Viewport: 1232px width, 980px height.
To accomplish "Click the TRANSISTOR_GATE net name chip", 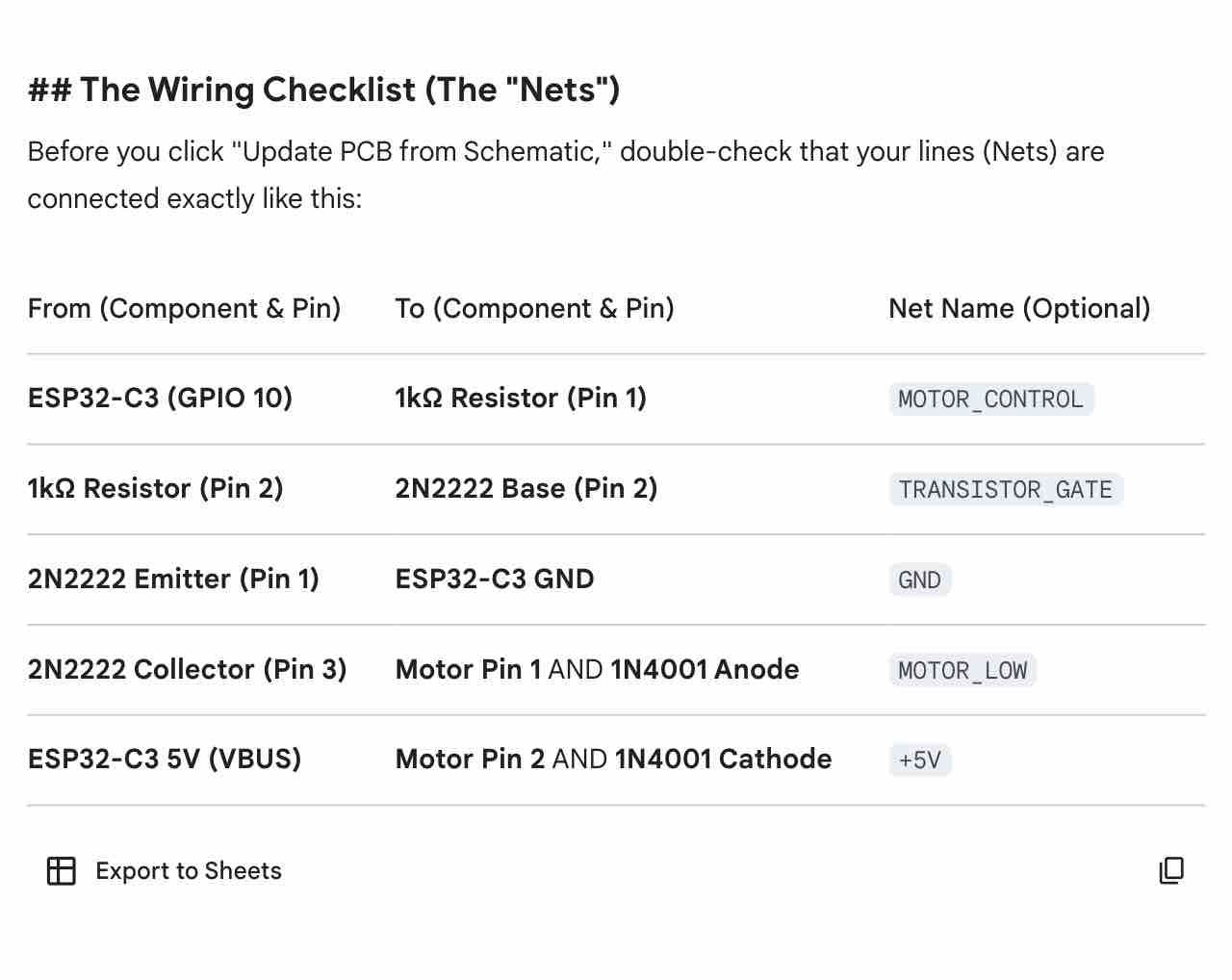I will coord(1005,489).
